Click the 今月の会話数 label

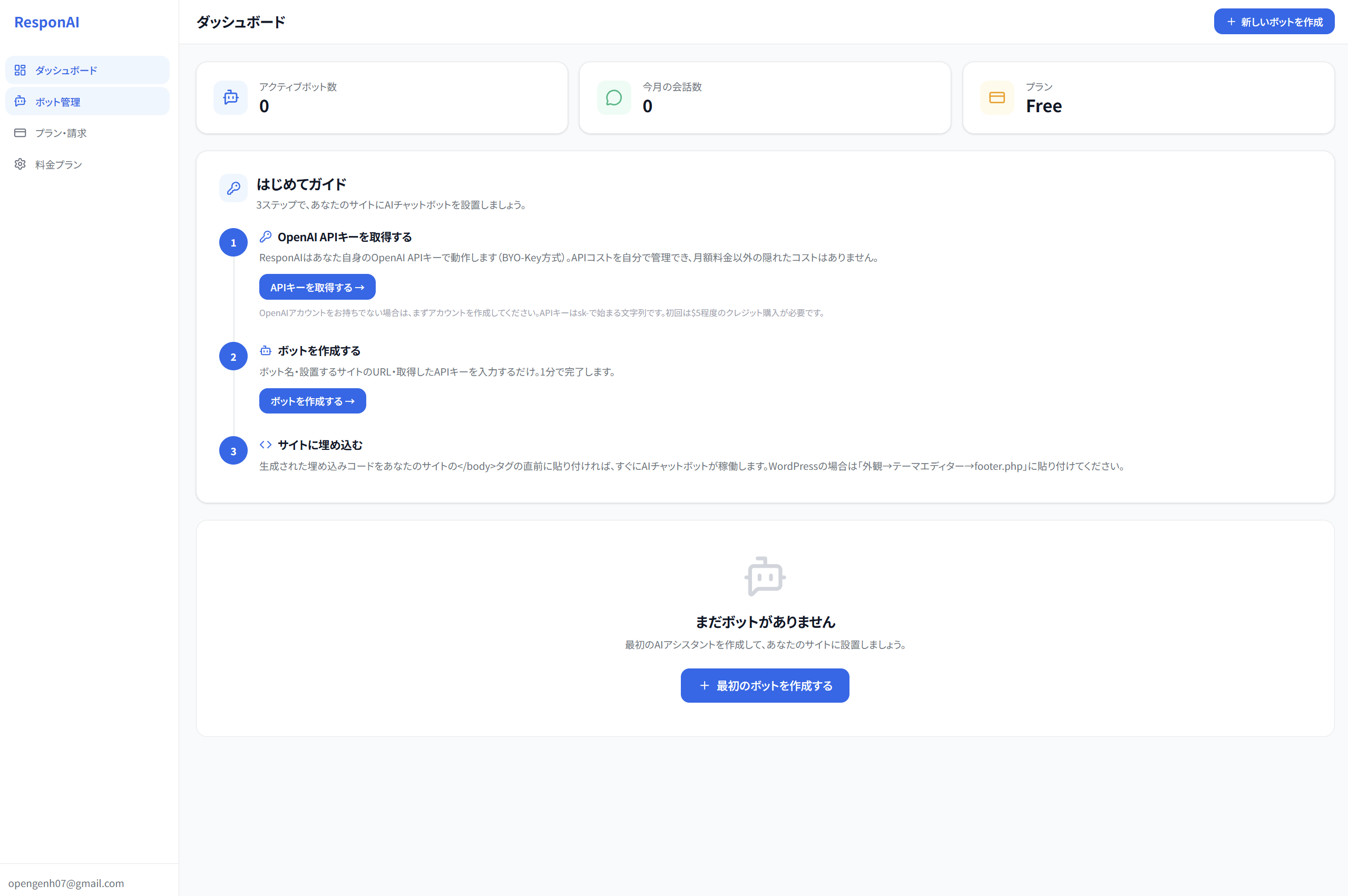(x=672, y=87)
